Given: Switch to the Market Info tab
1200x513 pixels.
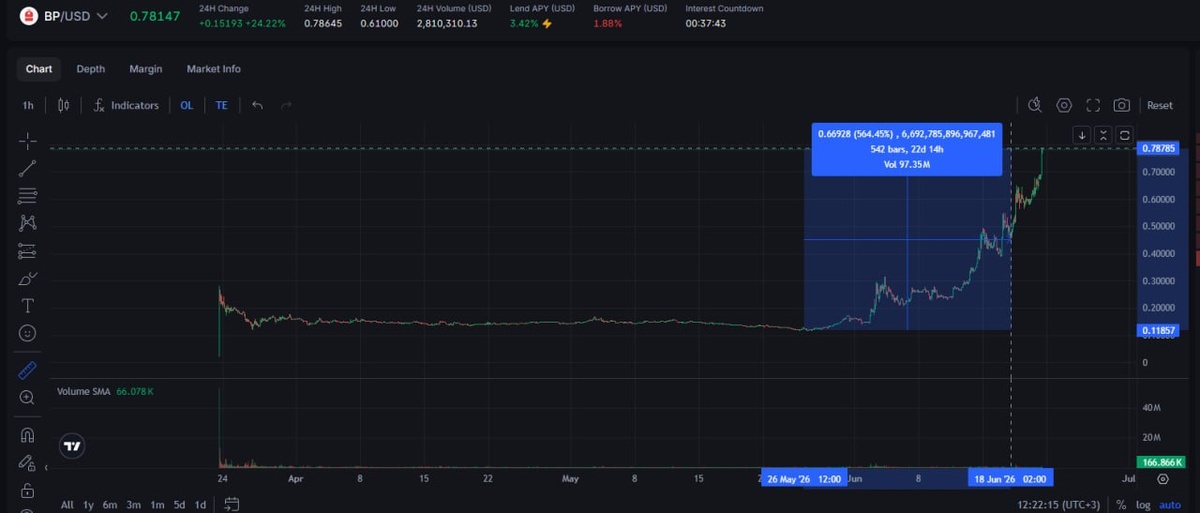Looking at the screenshot, I should point(213,69).
